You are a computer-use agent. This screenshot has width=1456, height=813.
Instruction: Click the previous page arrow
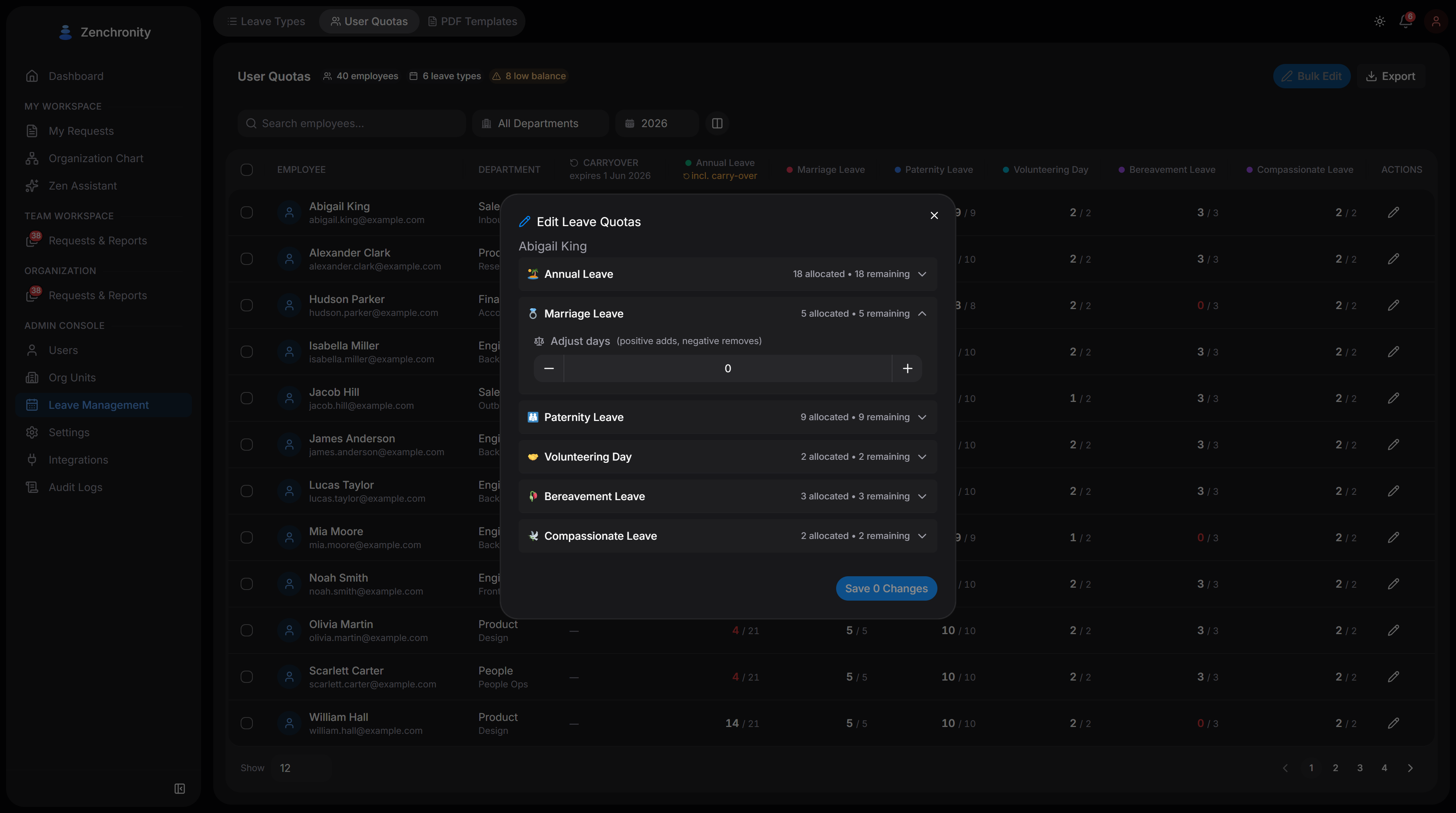point(1285,768)
